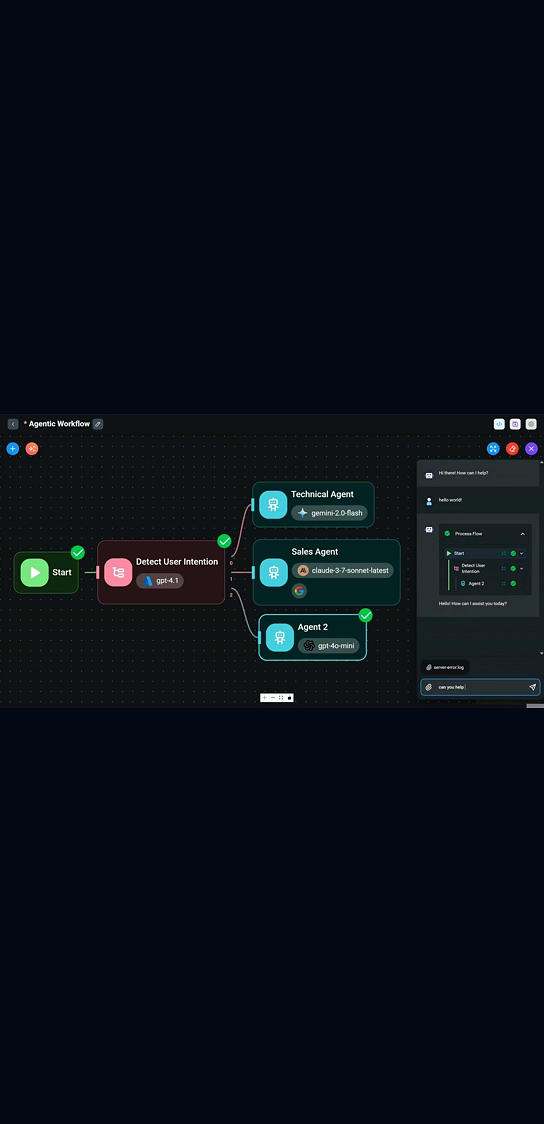This screenshot has height=1124, width=544.
Task: Click the green checkmark on the Agent 2 node
Action: tap(366, 615)
